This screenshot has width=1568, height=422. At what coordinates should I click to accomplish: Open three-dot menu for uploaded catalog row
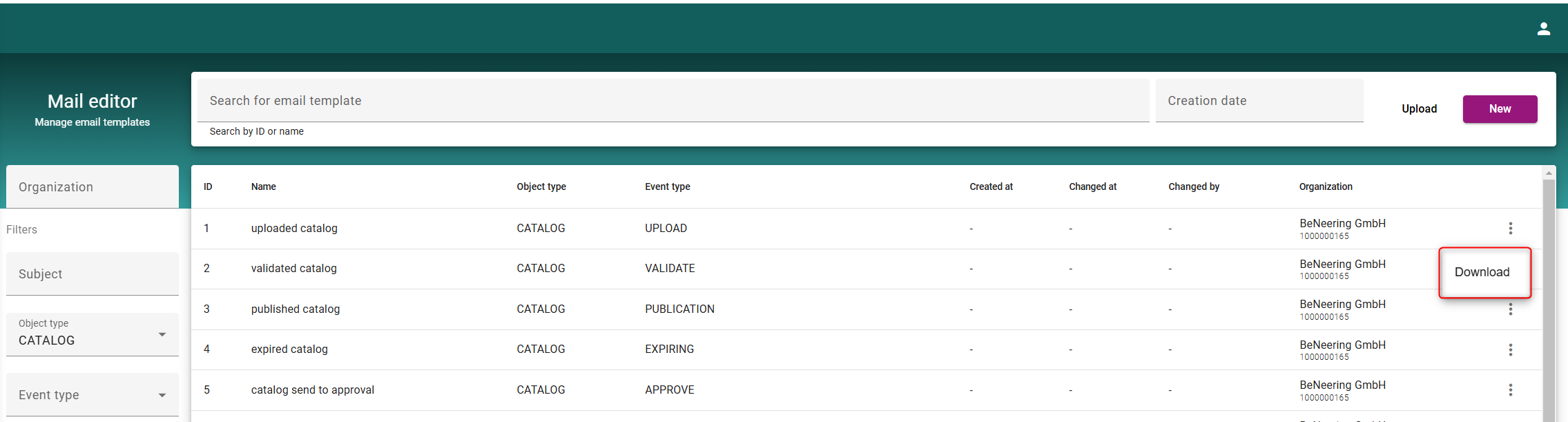(x=1510, y=229)
